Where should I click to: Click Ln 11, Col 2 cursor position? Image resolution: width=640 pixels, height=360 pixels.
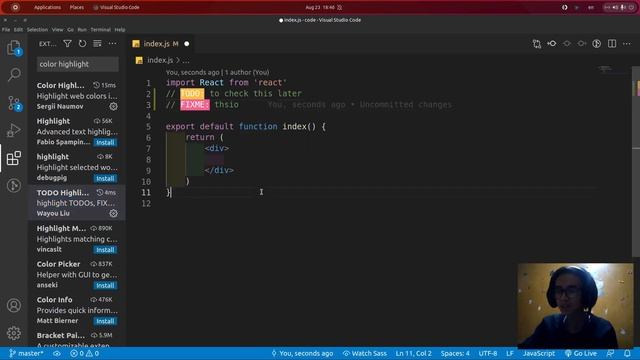pos(413,353)
